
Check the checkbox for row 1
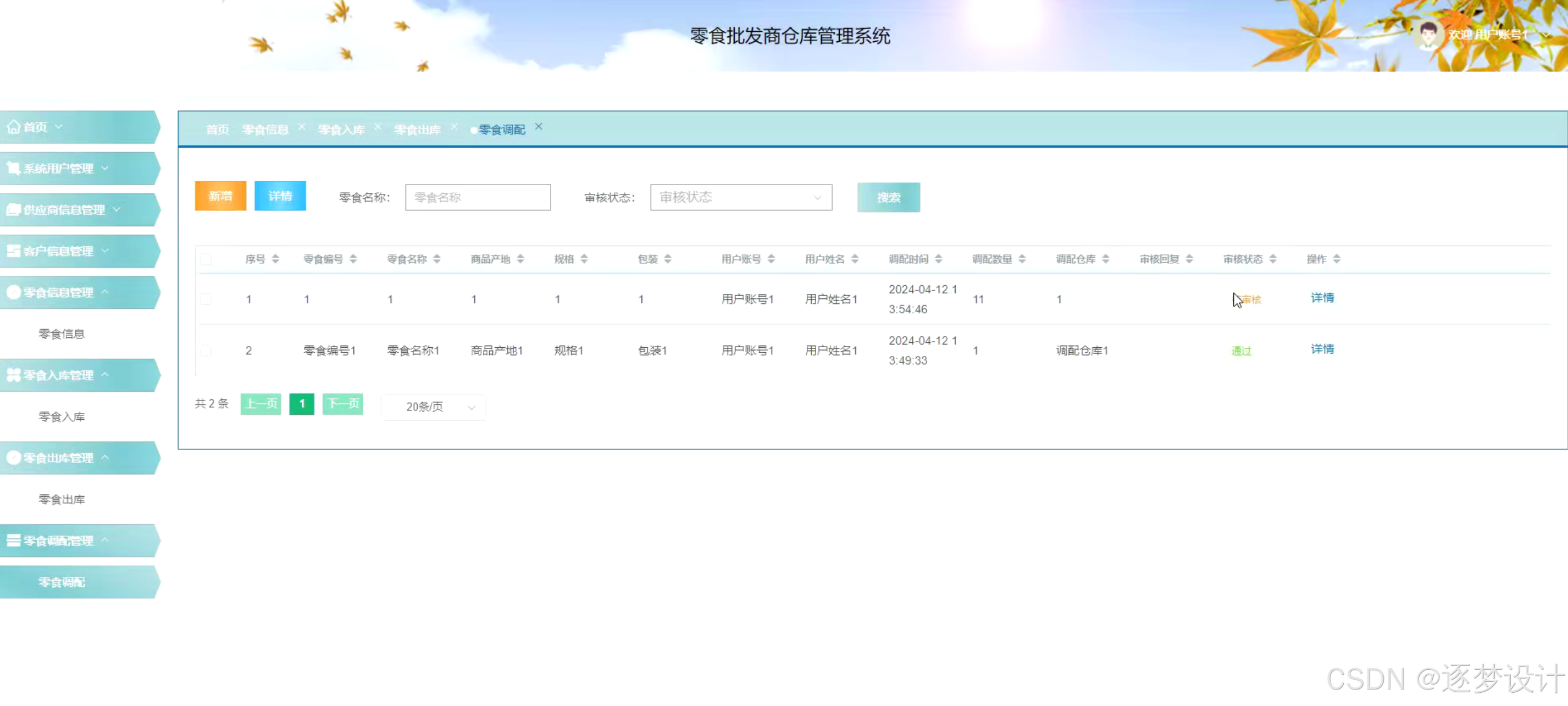click(206, 299)
